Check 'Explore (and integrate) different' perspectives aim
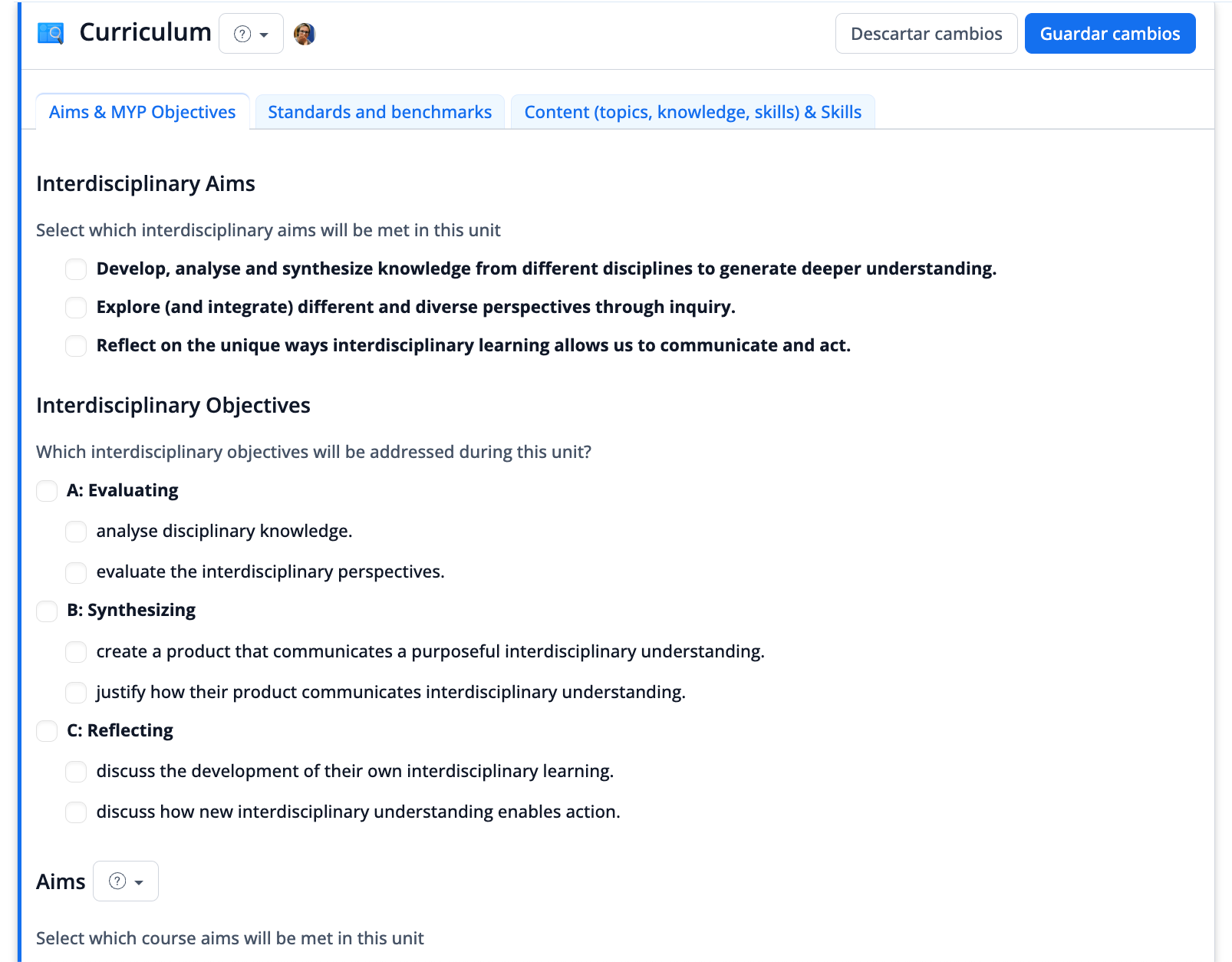Viewport: 1232px width, 962px height. [76, 308]
